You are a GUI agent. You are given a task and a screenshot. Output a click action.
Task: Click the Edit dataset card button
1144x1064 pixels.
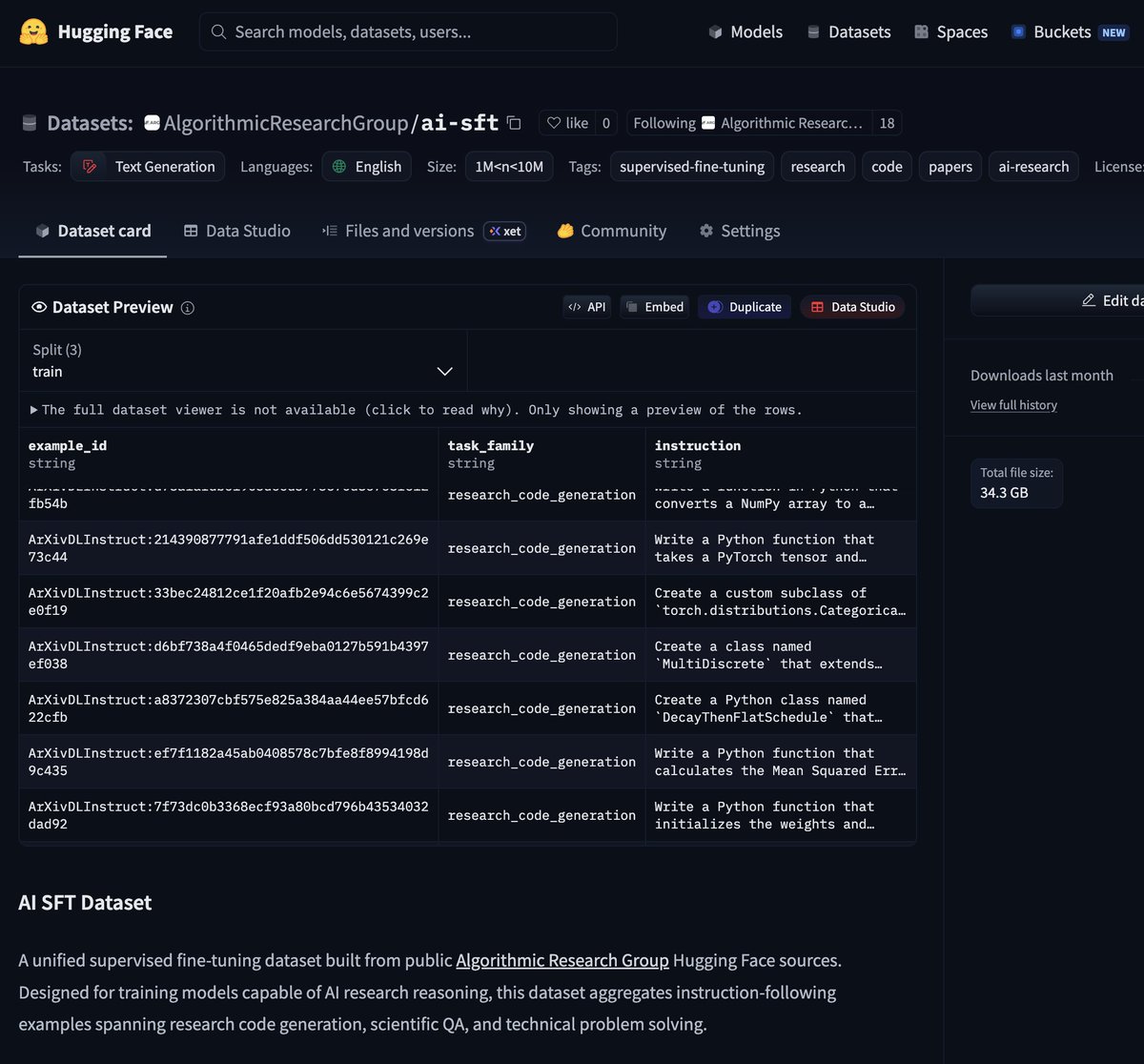pos(1057,300)
